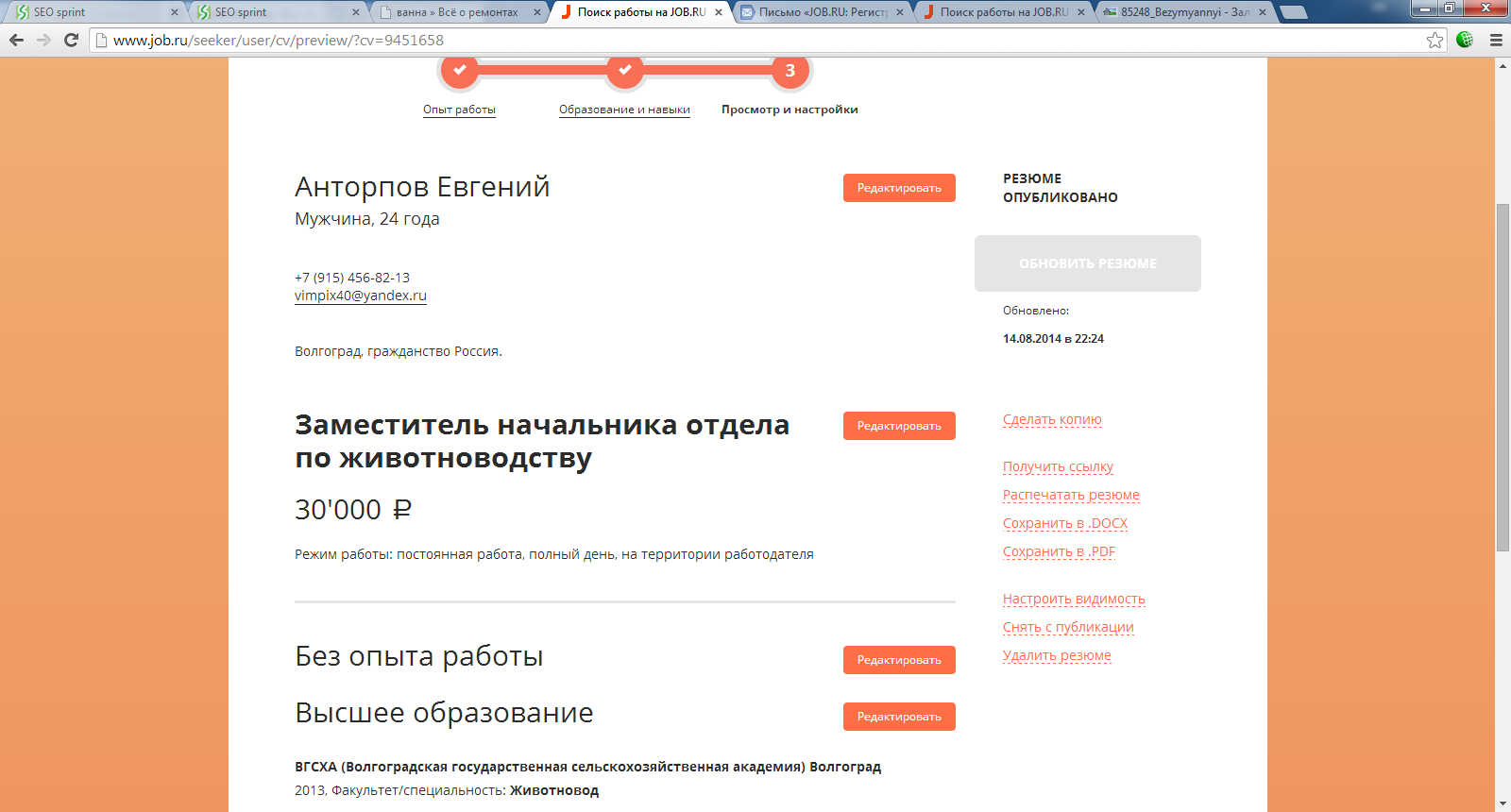Click the update date 14.08.2014 в 22:24
Screen dimensions: 1511x812
[x=1053, y=339]
